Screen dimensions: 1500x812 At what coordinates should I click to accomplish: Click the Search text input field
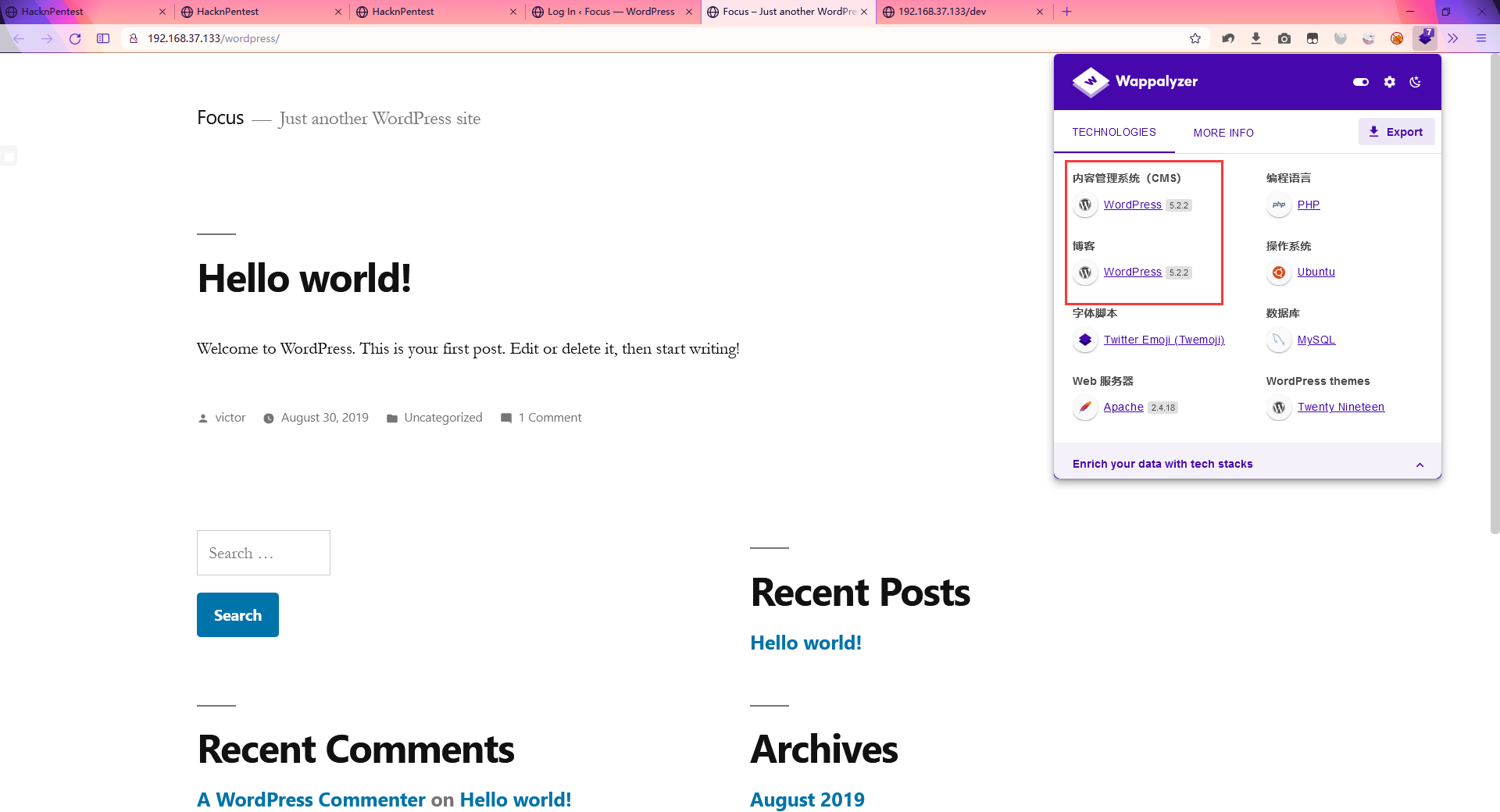coord(263,553)
